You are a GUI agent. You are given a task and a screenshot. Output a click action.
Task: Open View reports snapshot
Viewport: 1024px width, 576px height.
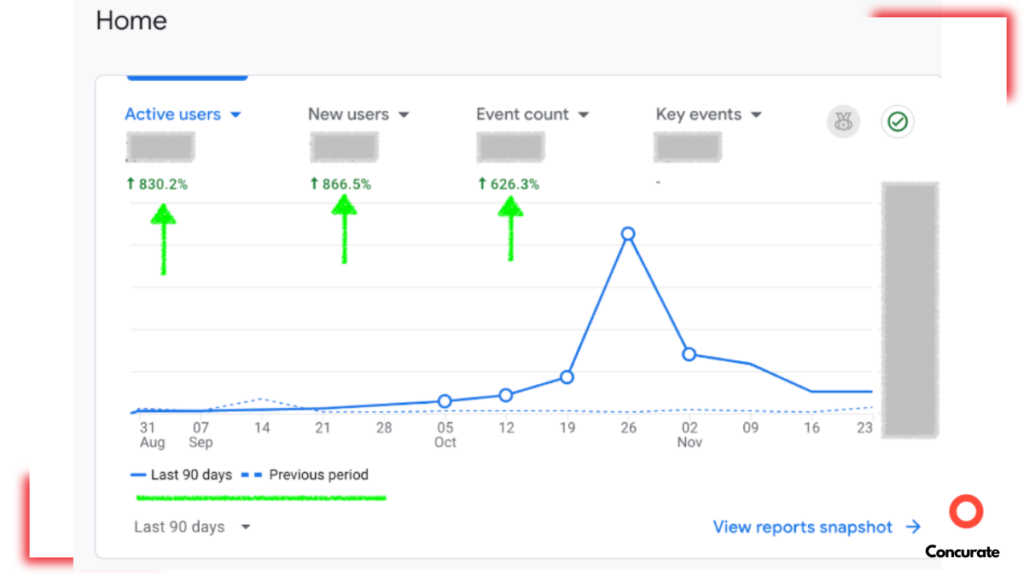[802, 527]
